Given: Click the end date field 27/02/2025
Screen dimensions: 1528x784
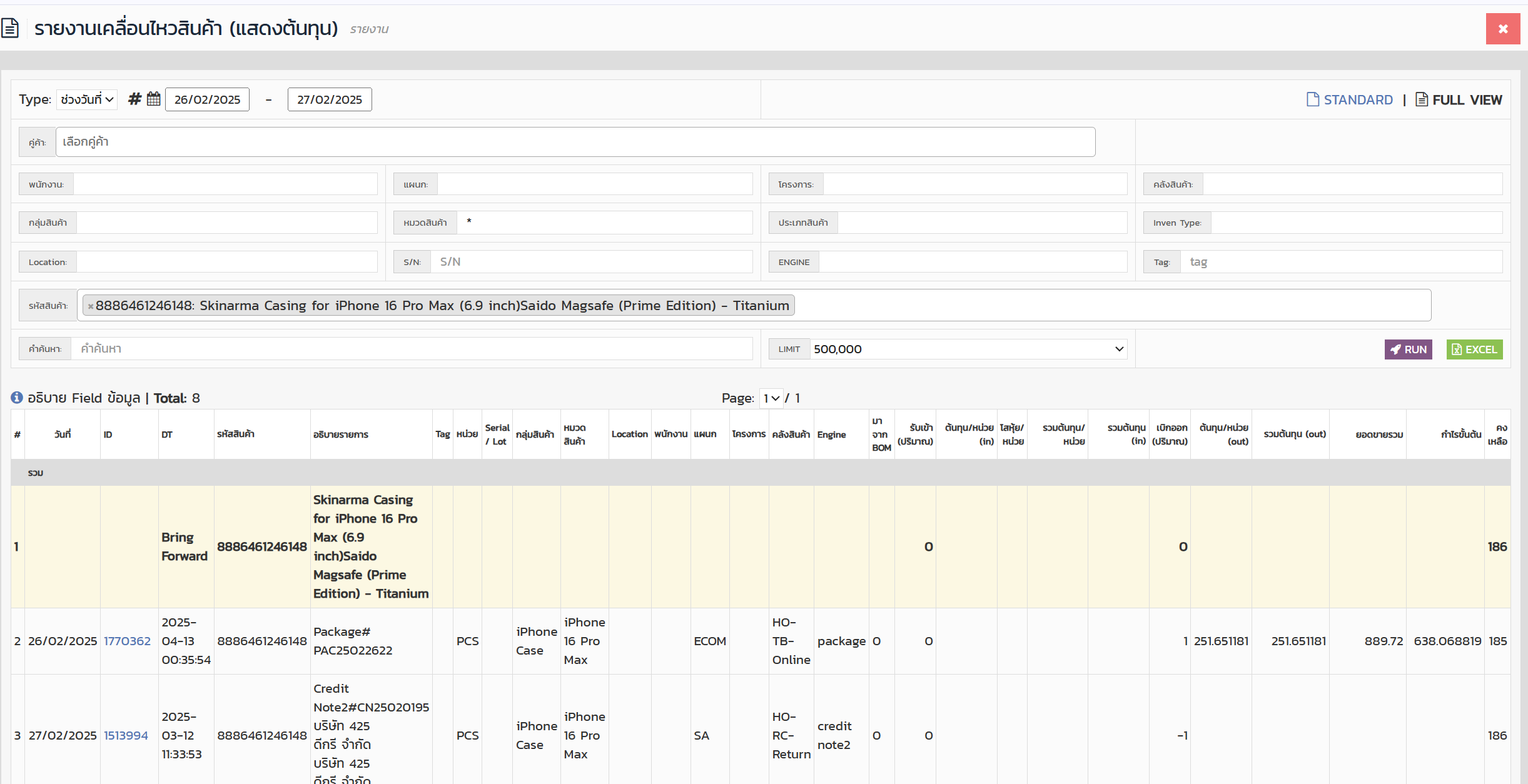Looking at the screenshot, I should (330, 99).
